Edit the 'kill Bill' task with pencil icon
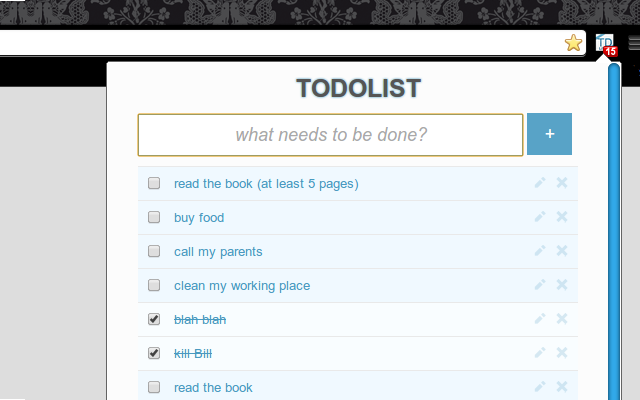640x400 pixels. pos(540,352)
